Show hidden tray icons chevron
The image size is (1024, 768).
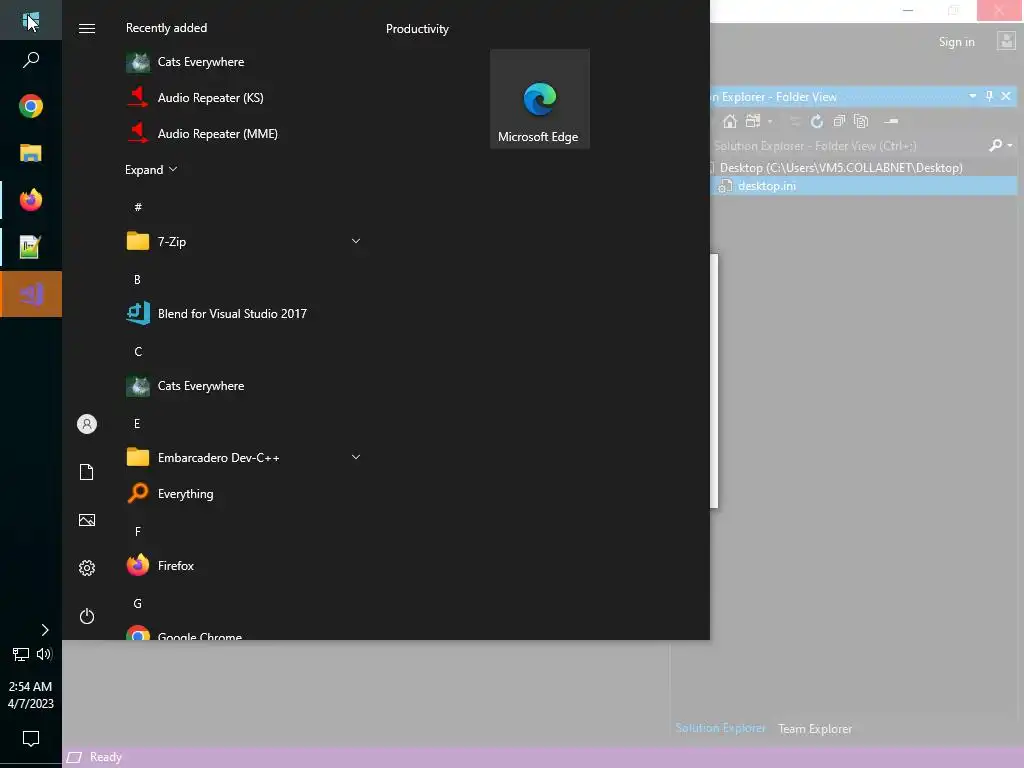pyautogui.click(x=44, y=630)
